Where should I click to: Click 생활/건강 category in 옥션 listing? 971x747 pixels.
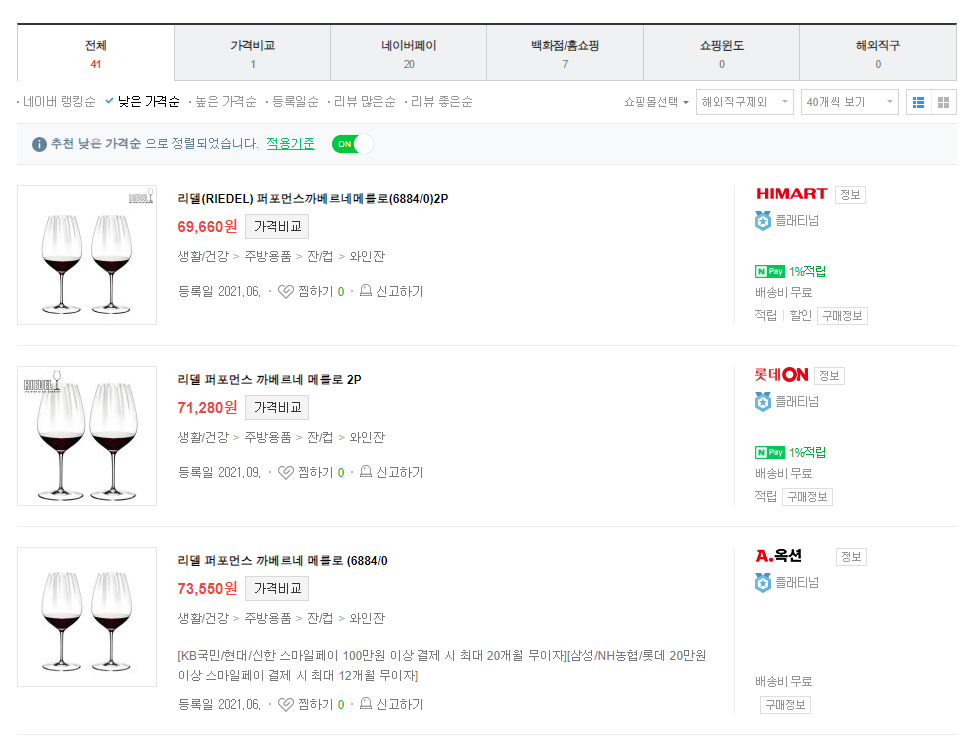coord(203,618)
